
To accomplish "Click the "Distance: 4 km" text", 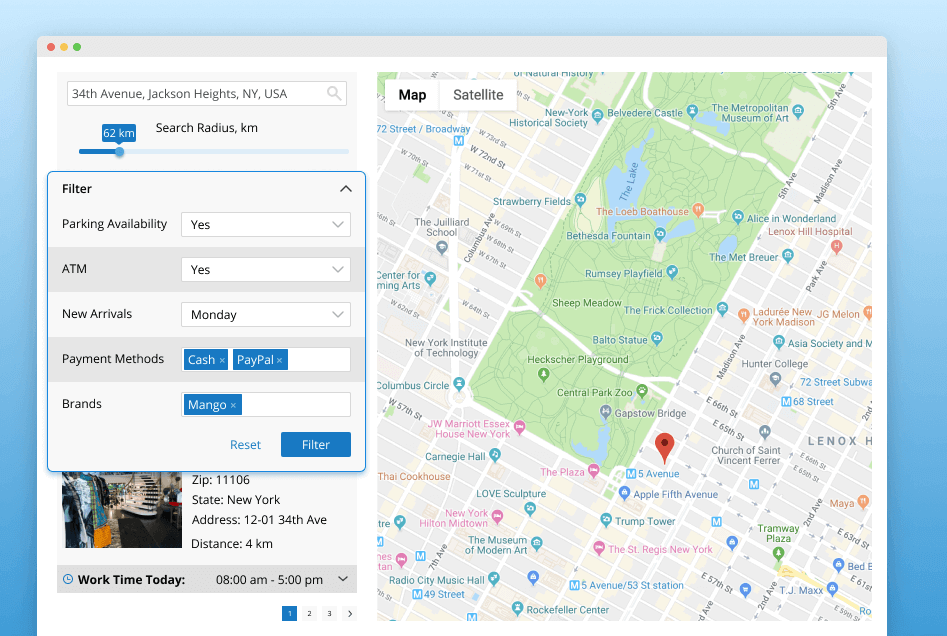I will [x=232, y=544].
